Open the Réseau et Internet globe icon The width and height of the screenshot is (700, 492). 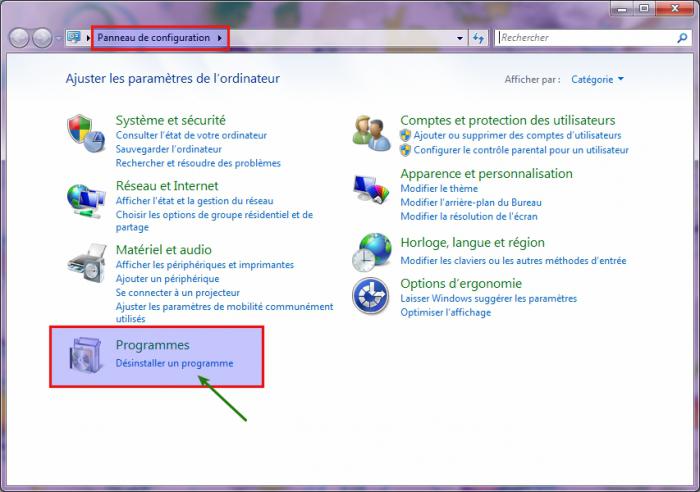(x=86, y=201)
